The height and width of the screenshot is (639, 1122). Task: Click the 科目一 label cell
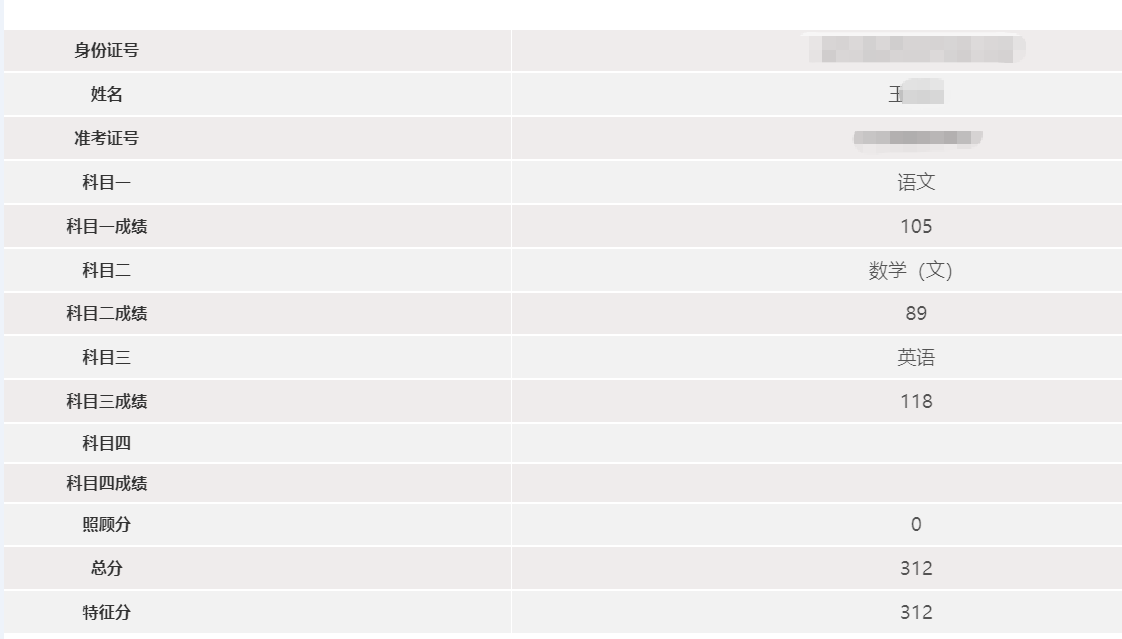[x=106, y=183]
